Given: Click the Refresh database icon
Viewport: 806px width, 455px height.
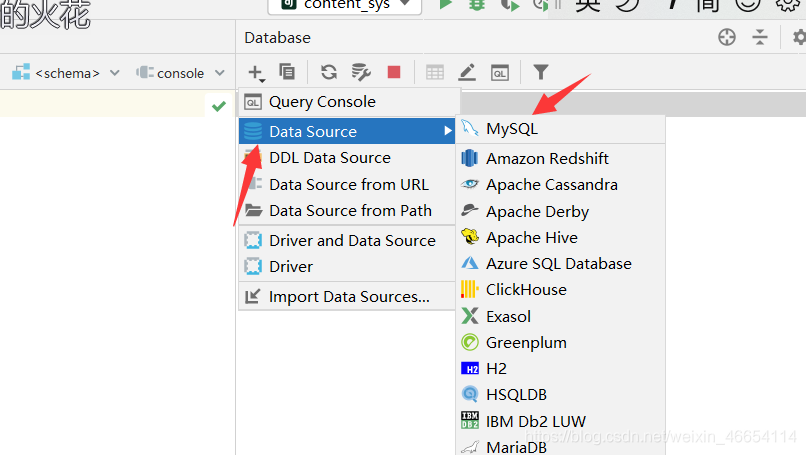Looking at the screenshot, I should coord(329,72).
